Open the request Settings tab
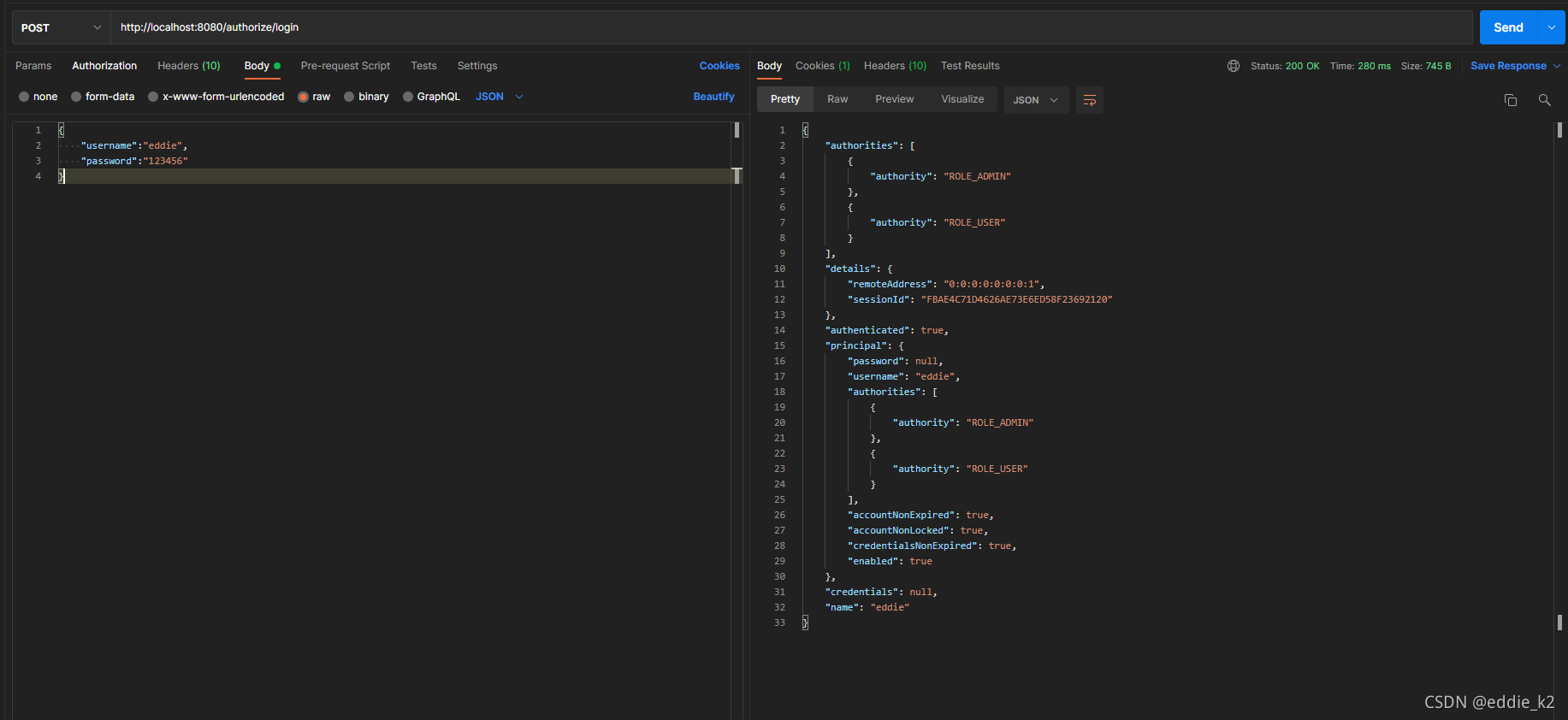The image size is (1568, 720). point(477,66)
